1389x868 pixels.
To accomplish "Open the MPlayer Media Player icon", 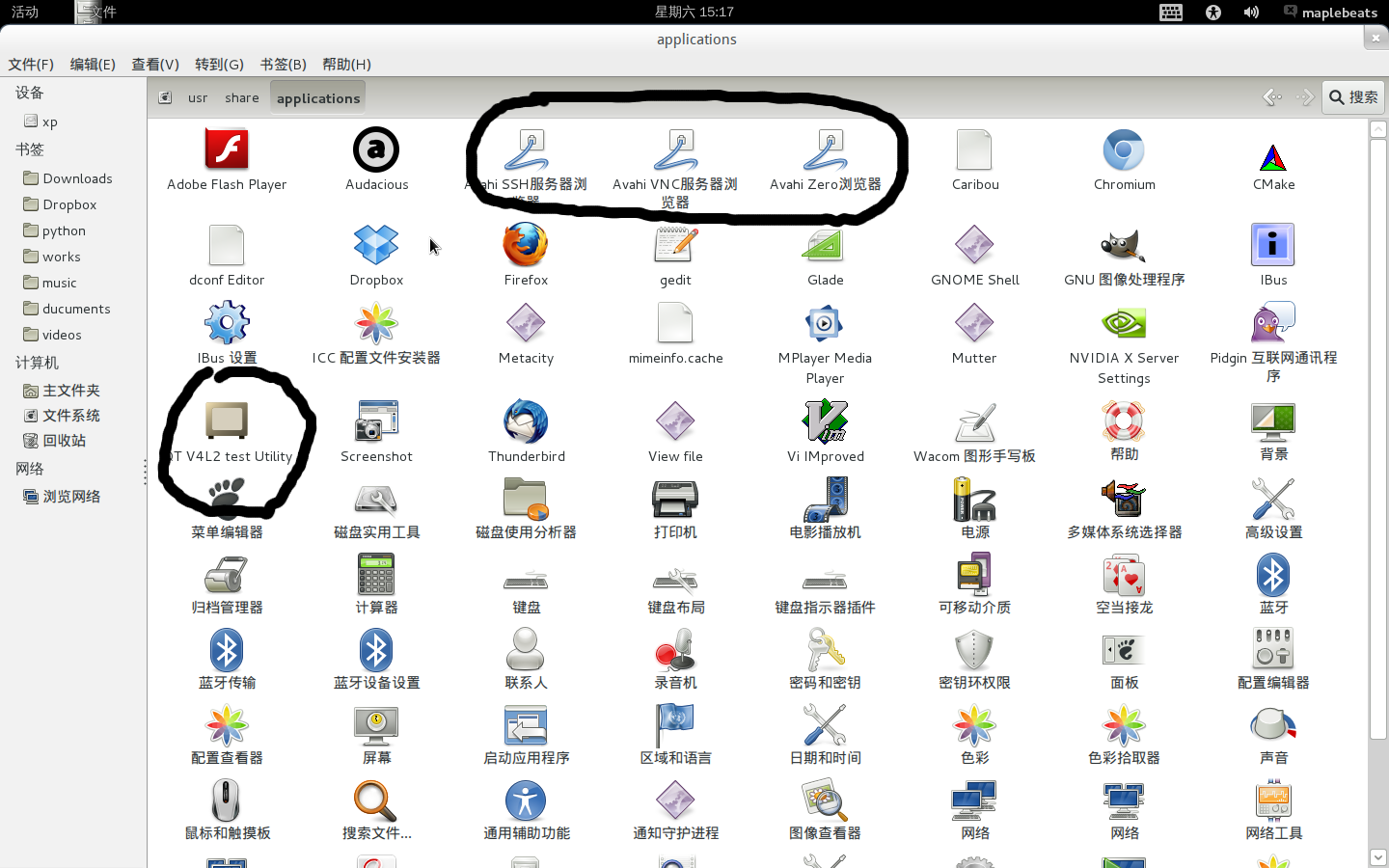I will click(825, 323).
